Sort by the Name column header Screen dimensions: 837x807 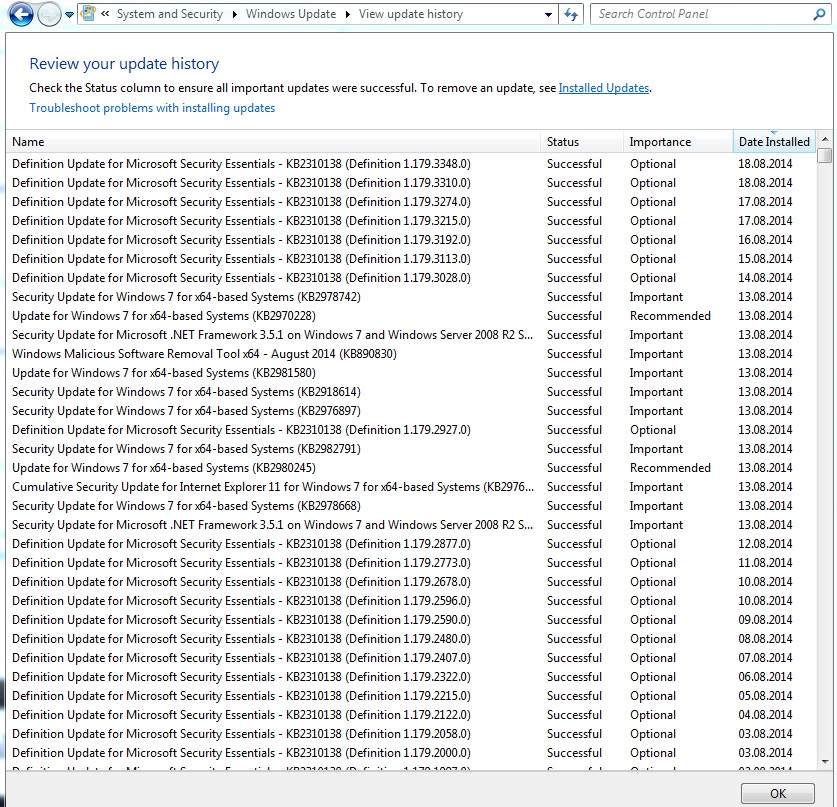(x=273, y=141)
